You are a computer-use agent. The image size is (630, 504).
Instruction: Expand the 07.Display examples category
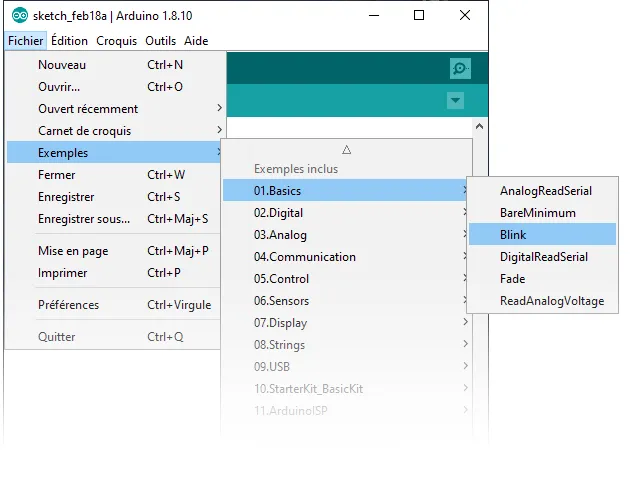[x=346, y=323]
